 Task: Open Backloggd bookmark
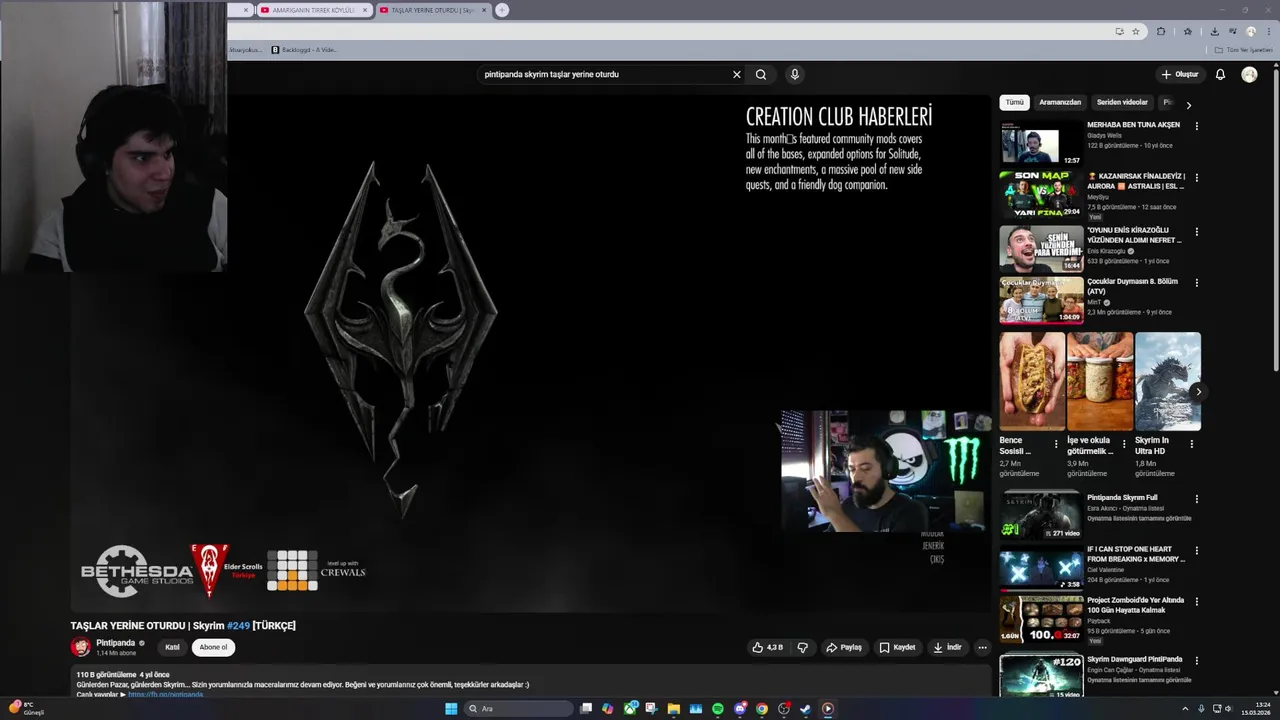click(x=304, y=50)
